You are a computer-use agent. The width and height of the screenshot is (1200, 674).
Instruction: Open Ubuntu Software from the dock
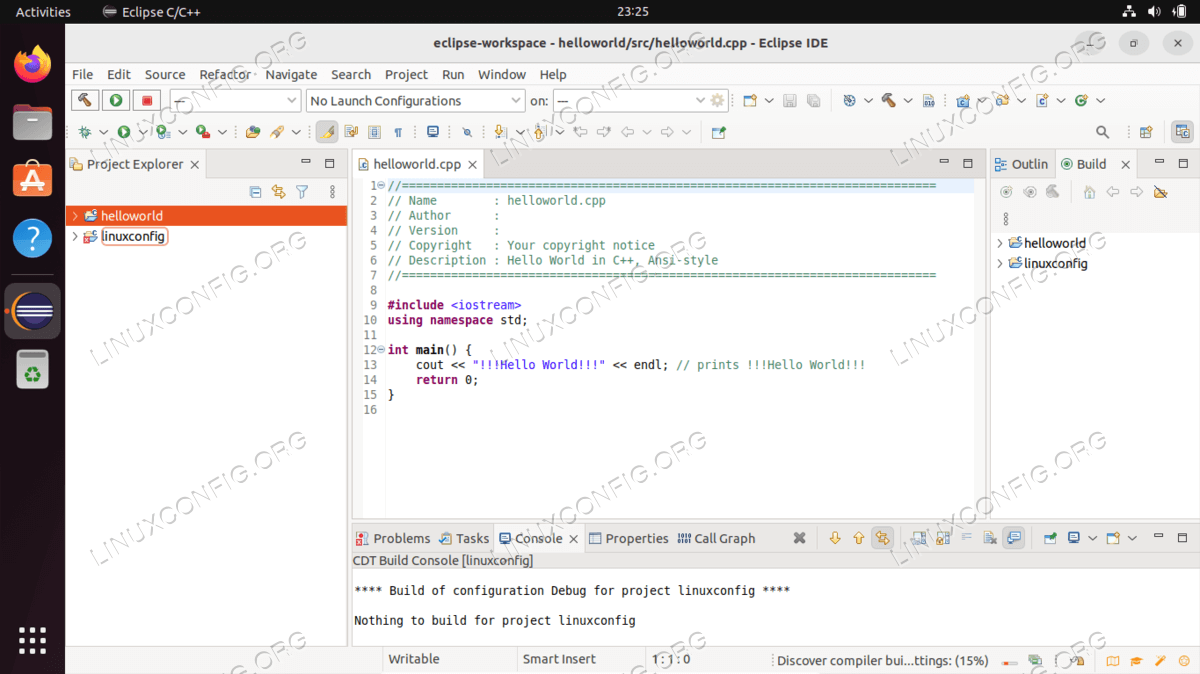pyautogui.click(x=33, y=181)
